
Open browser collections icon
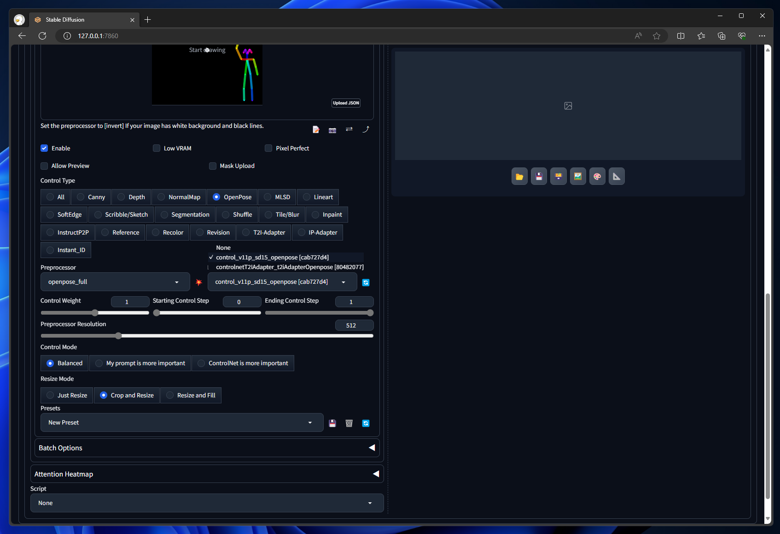point(721,36)
